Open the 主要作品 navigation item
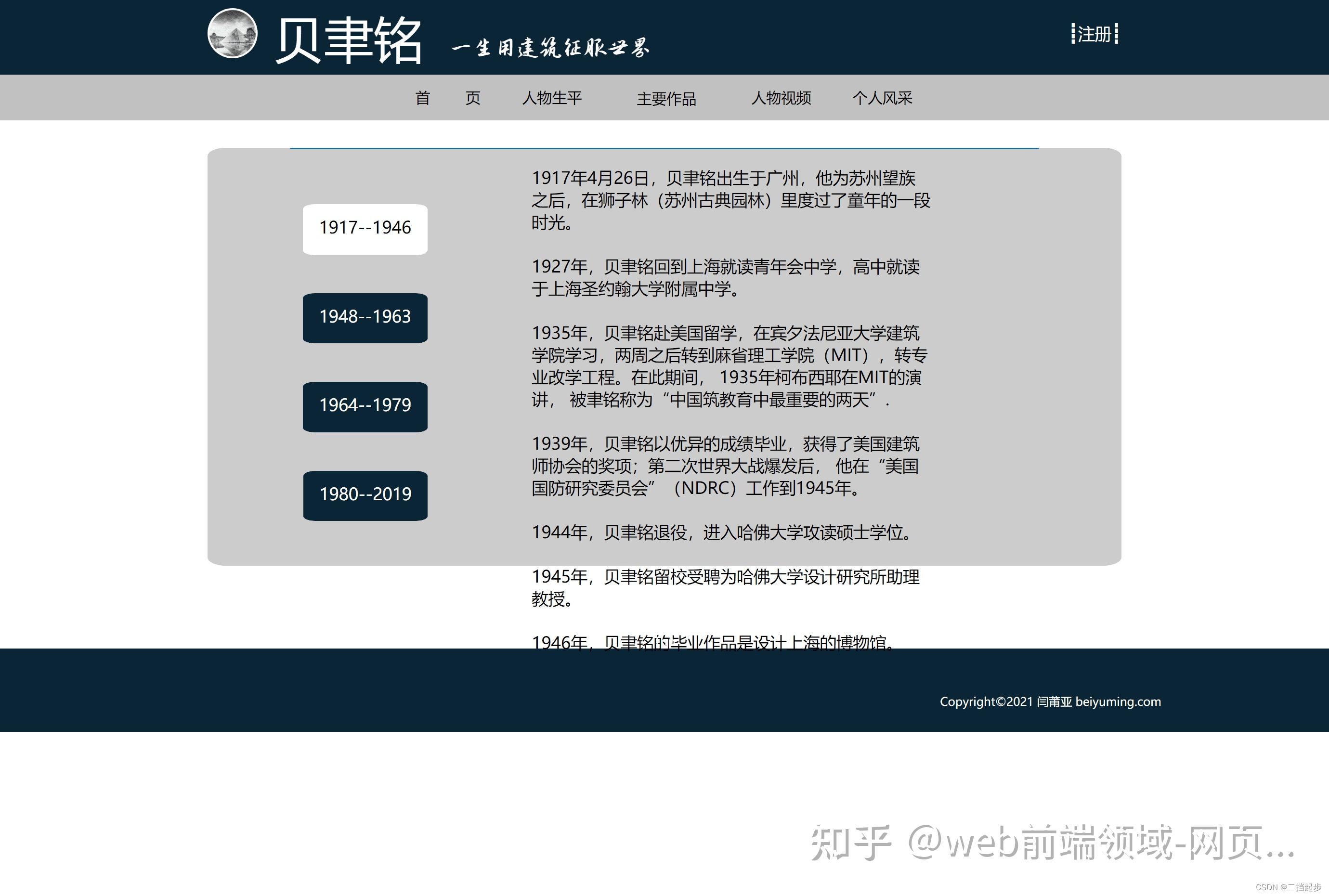1329x896 pixels. (x=666, y=98)
